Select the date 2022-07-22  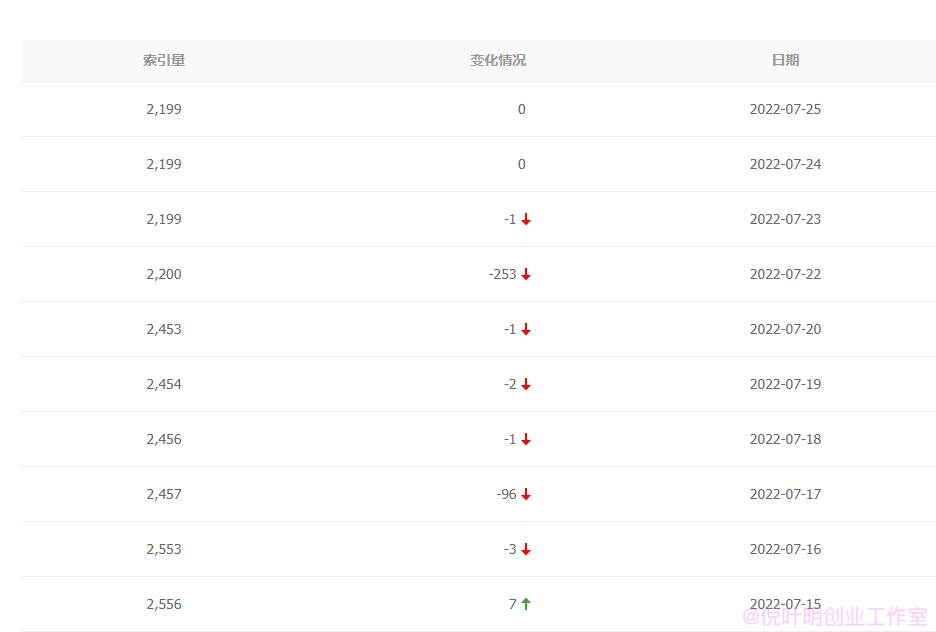tap(785, 274)
